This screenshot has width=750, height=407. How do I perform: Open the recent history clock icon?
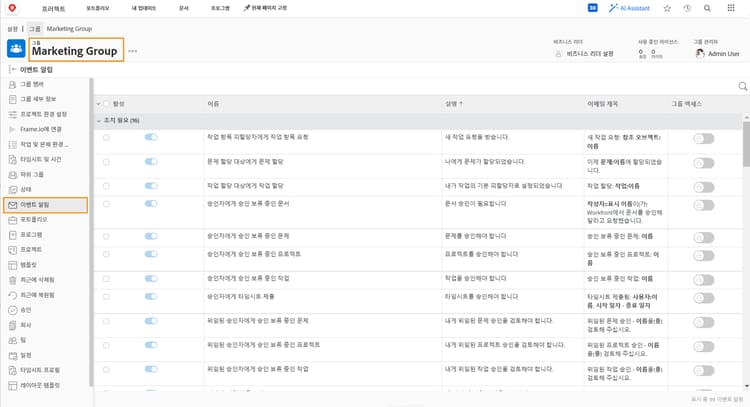(x=687, y=8)
